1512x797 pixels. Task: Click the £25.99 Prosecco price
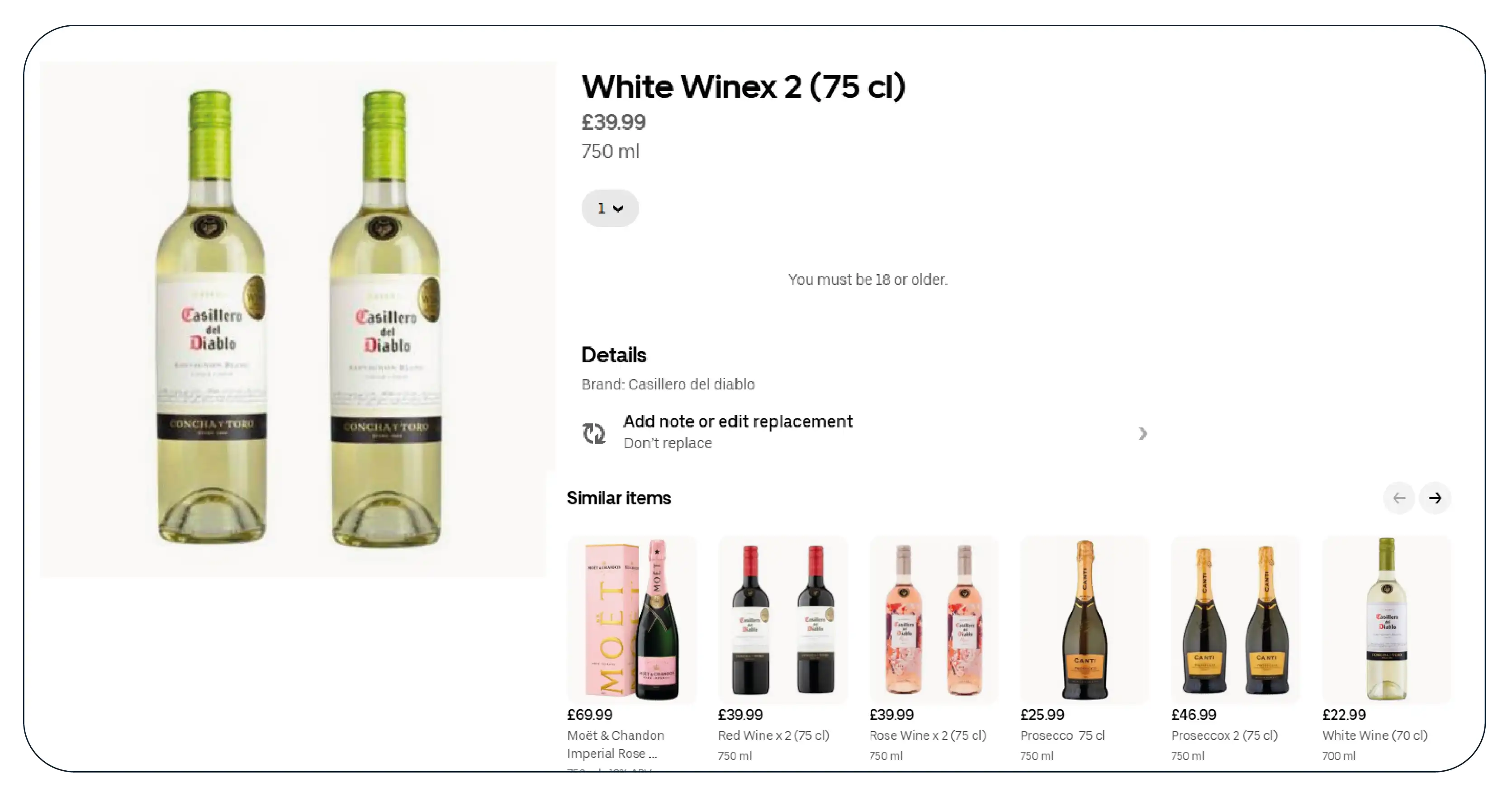coord(1042,715)
